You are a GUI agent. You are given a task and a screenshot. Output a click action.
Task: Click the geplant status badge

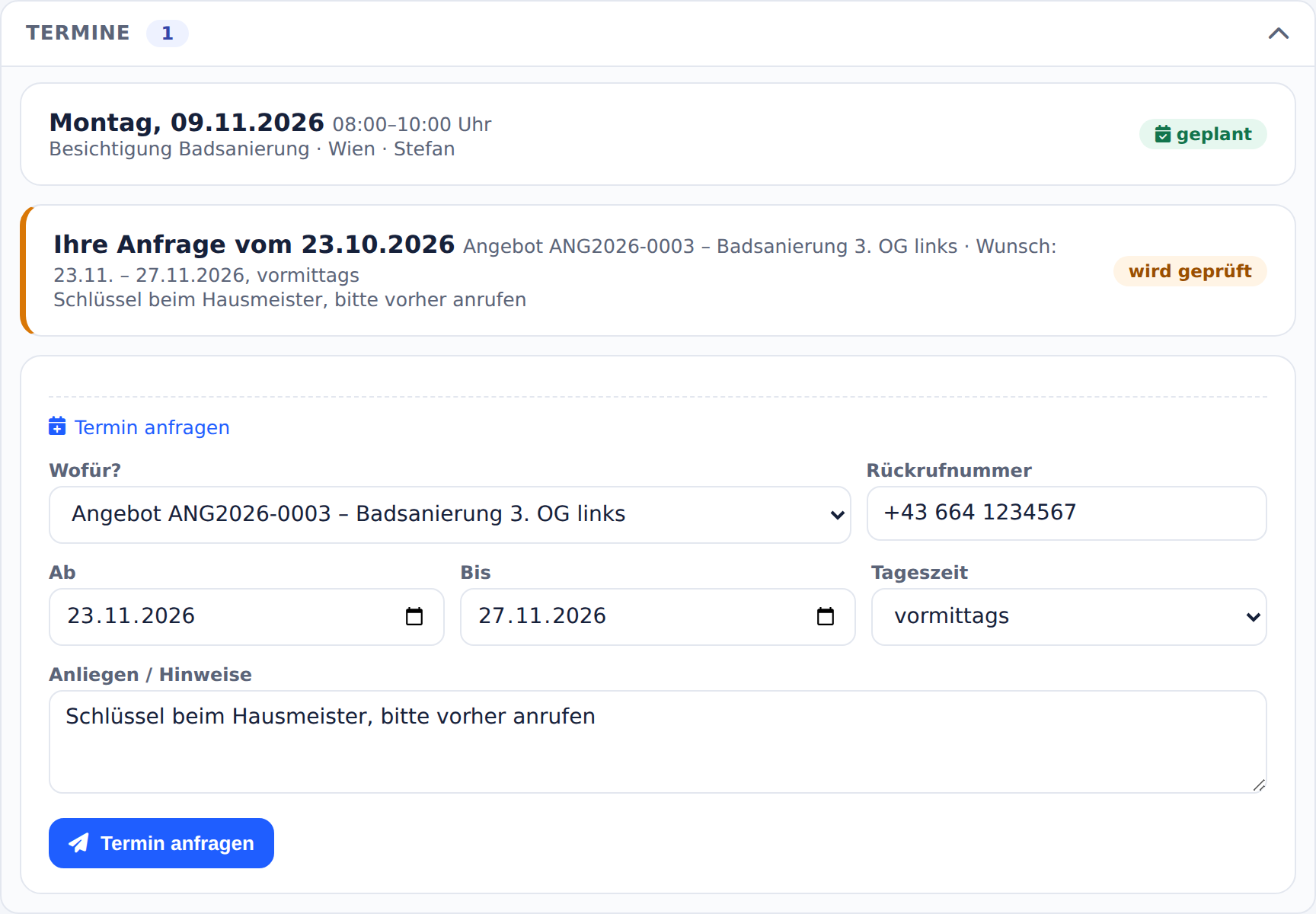pyautogui.click(x=1203, y=134)
